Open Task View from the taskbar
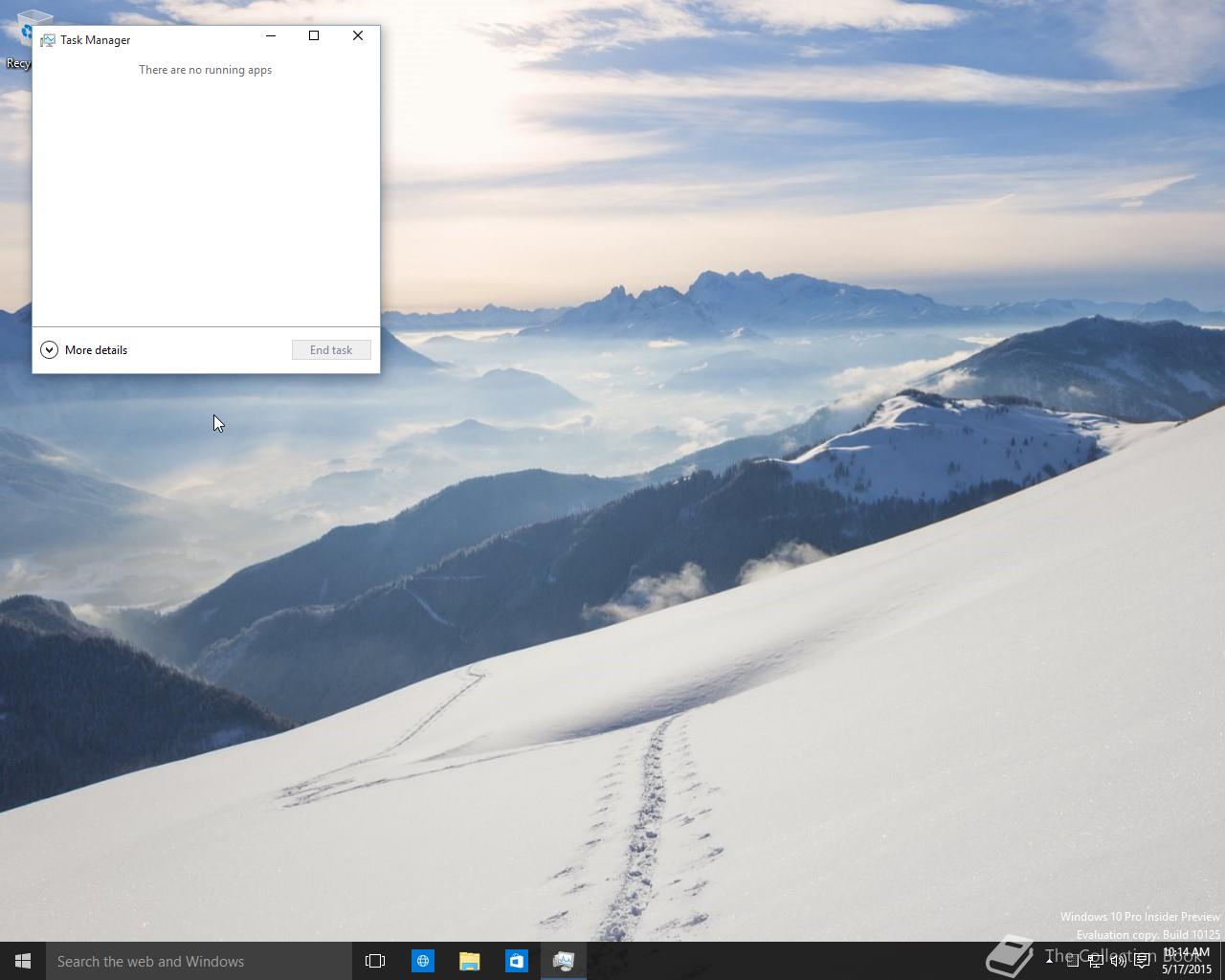 [375, 961]
